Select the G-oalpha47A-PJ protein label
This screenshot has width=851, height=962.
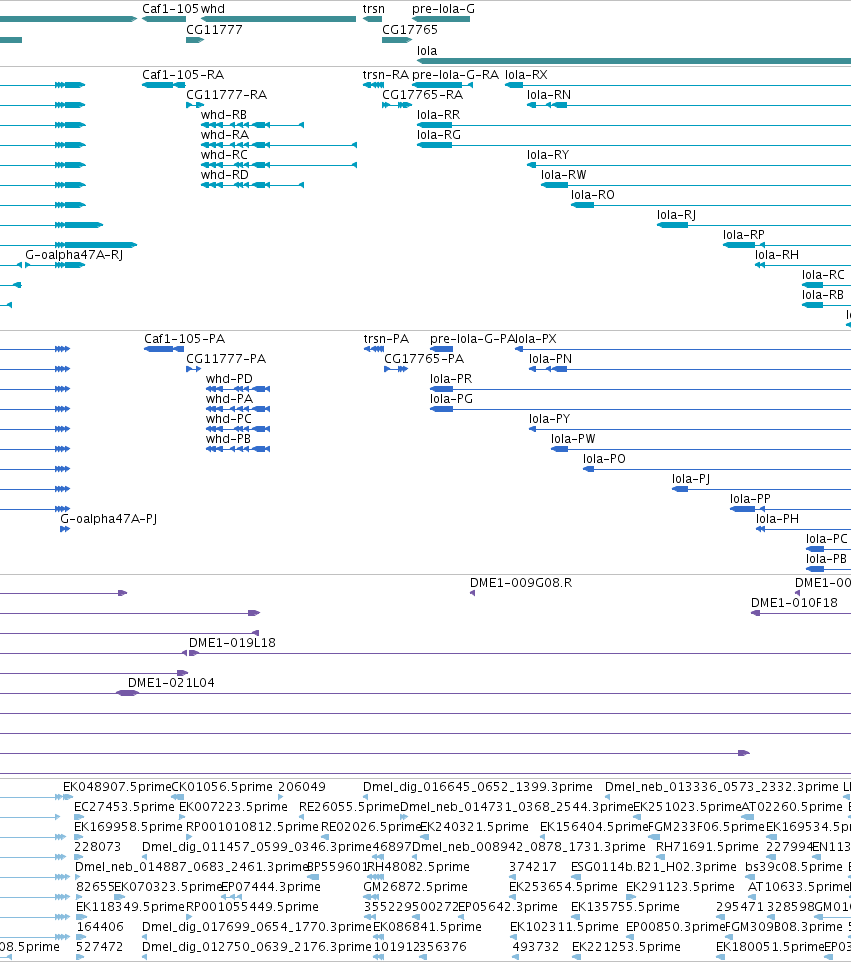(x=109, y=519)
